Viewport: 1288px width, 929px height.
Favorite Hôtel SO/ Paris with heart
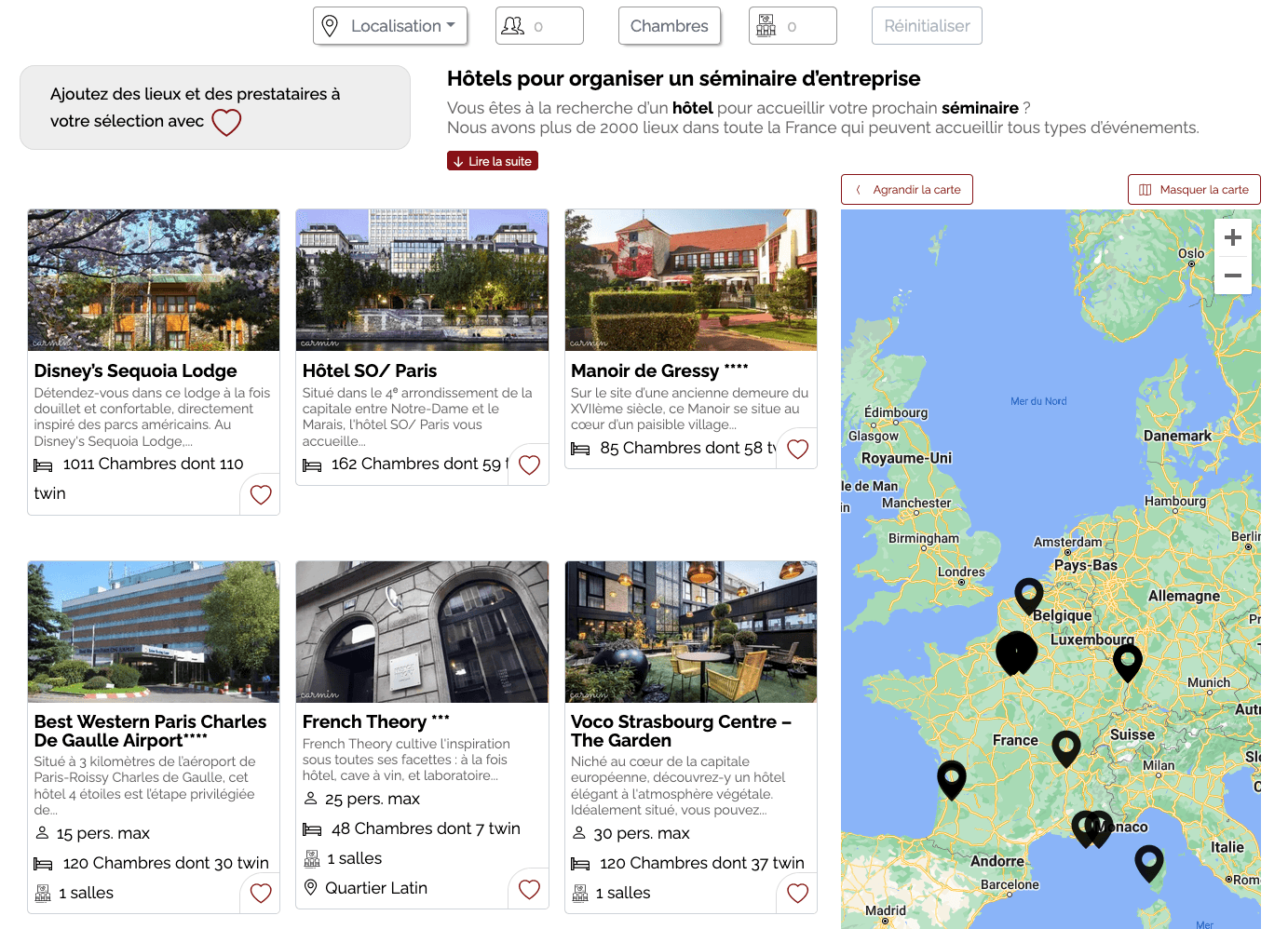[x=529, y=464]
